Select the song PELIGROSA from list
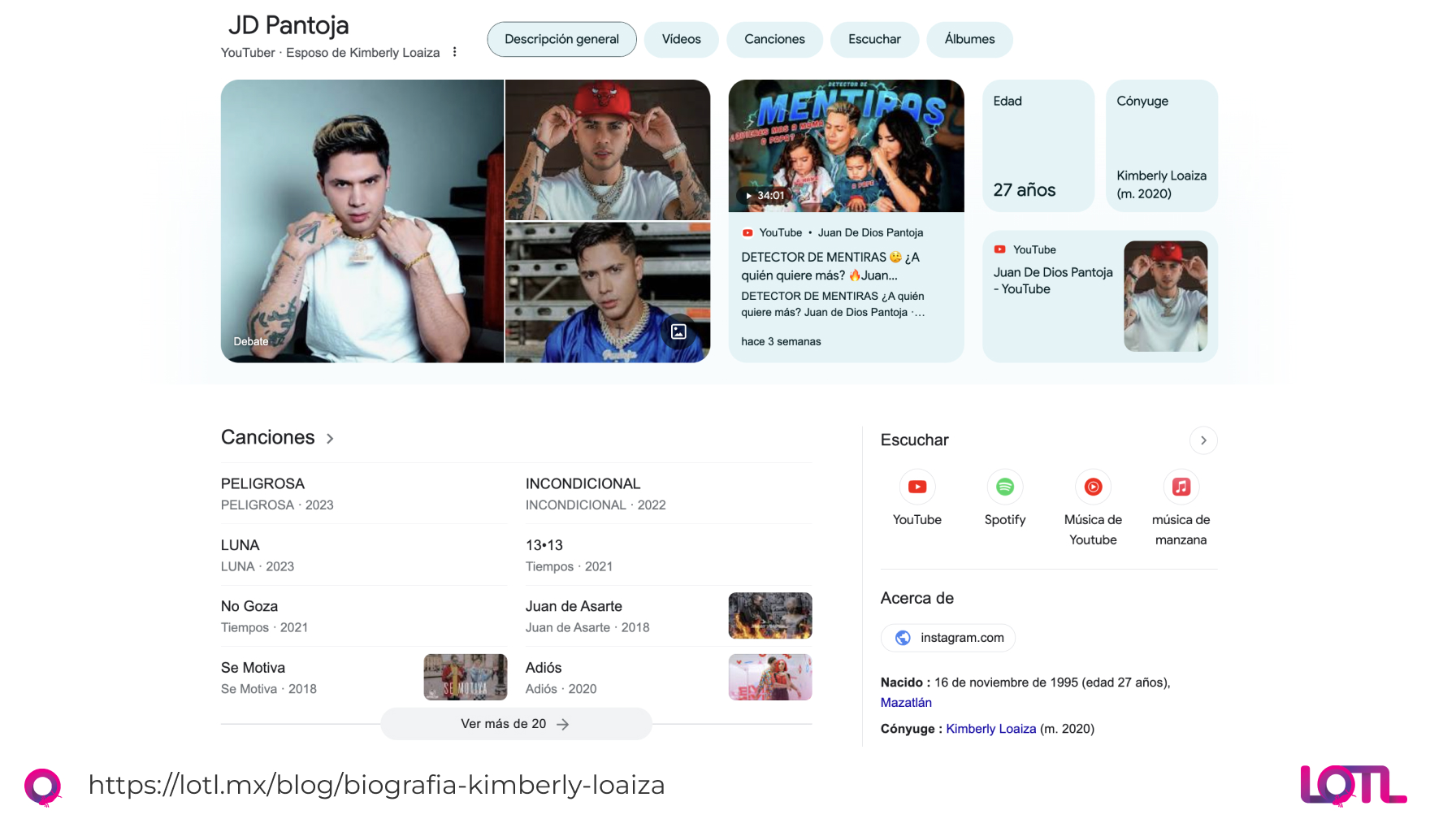Viewport: 1456px width, 832px height. tap(262, 484)
